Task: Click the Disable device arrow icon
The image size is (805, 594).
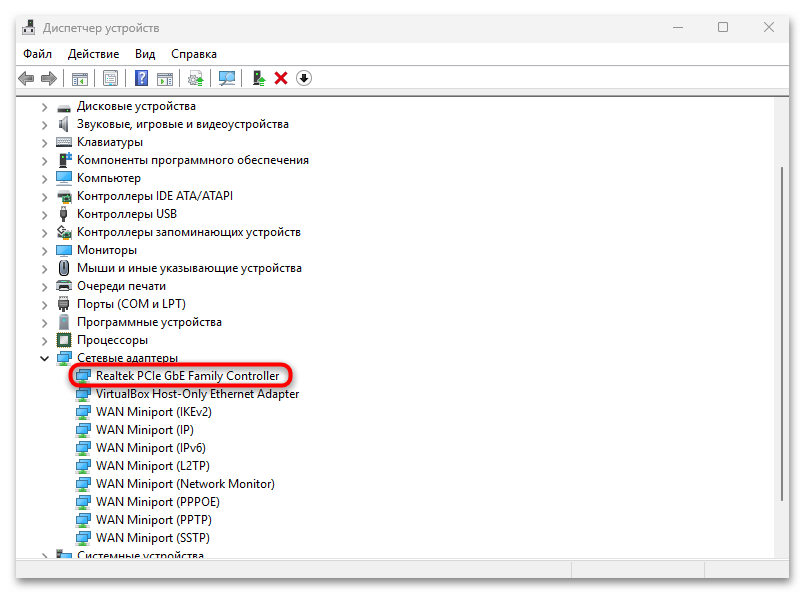Action: click(x=303, y=78)
